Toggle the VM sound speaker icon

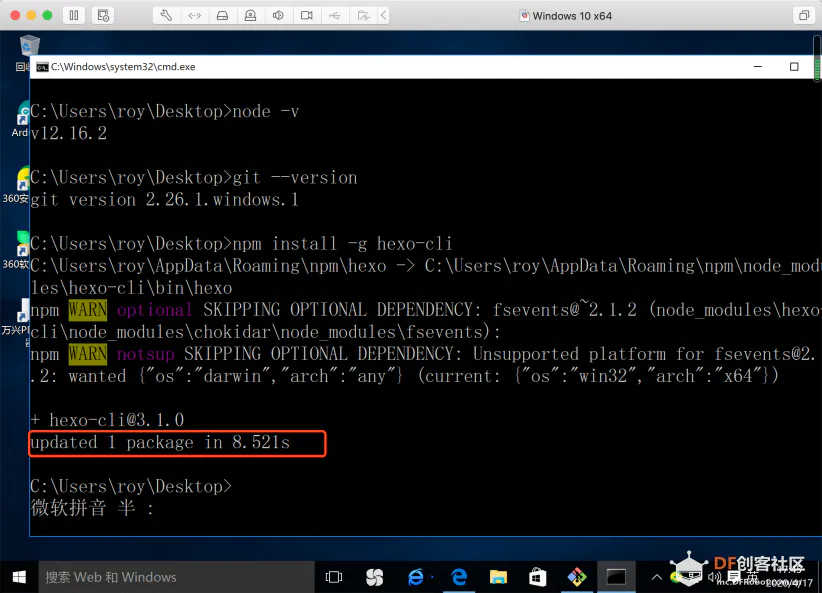click(x=278, y=15)
